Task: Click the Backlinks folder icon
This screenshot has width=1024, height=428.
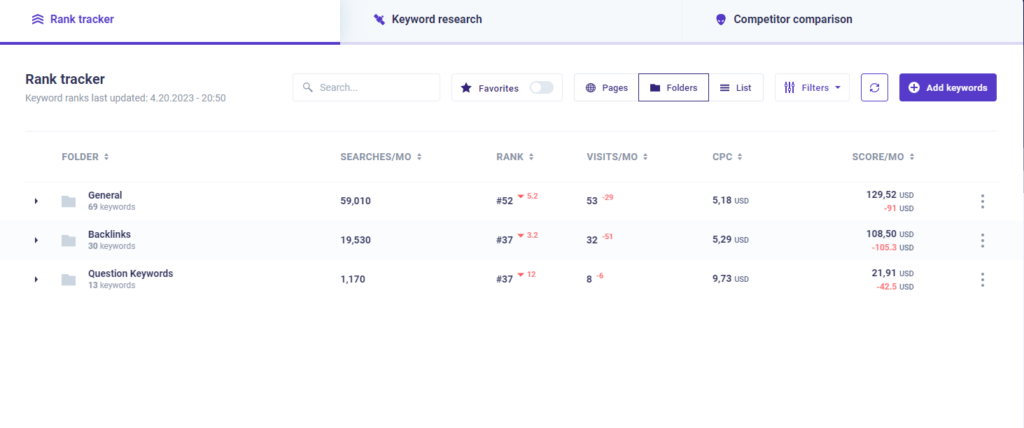Action: coord(69,240)
